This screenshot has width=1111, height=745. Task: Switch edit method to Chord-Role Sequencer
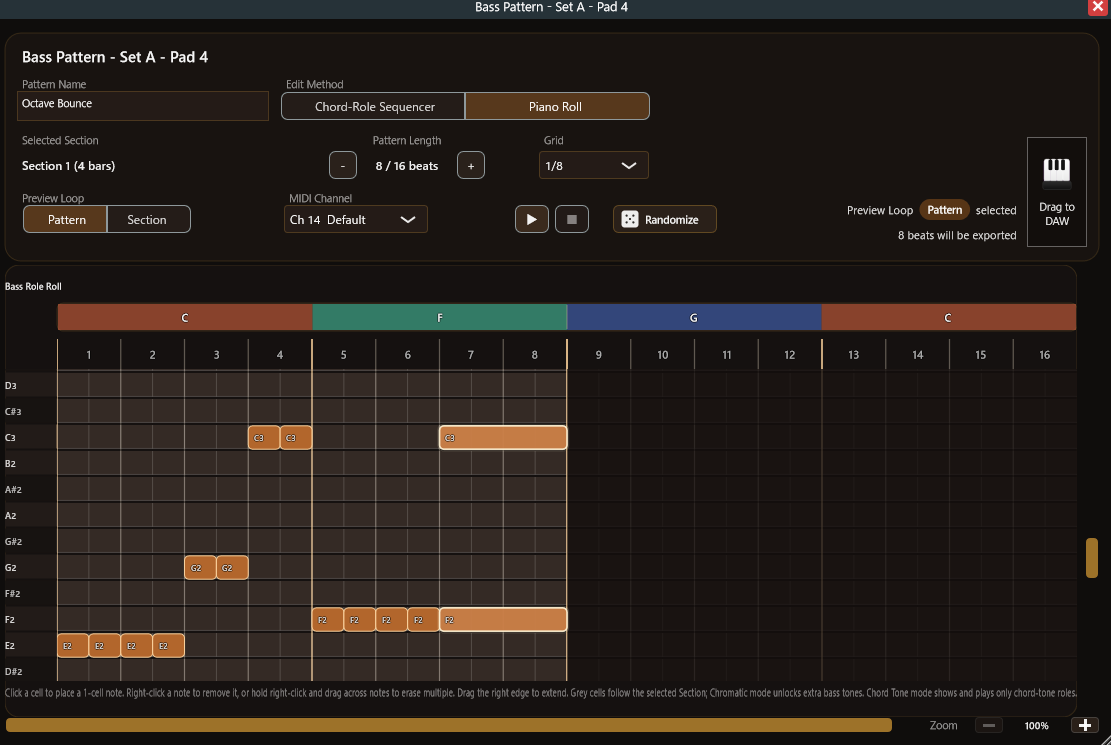[373, 106]
